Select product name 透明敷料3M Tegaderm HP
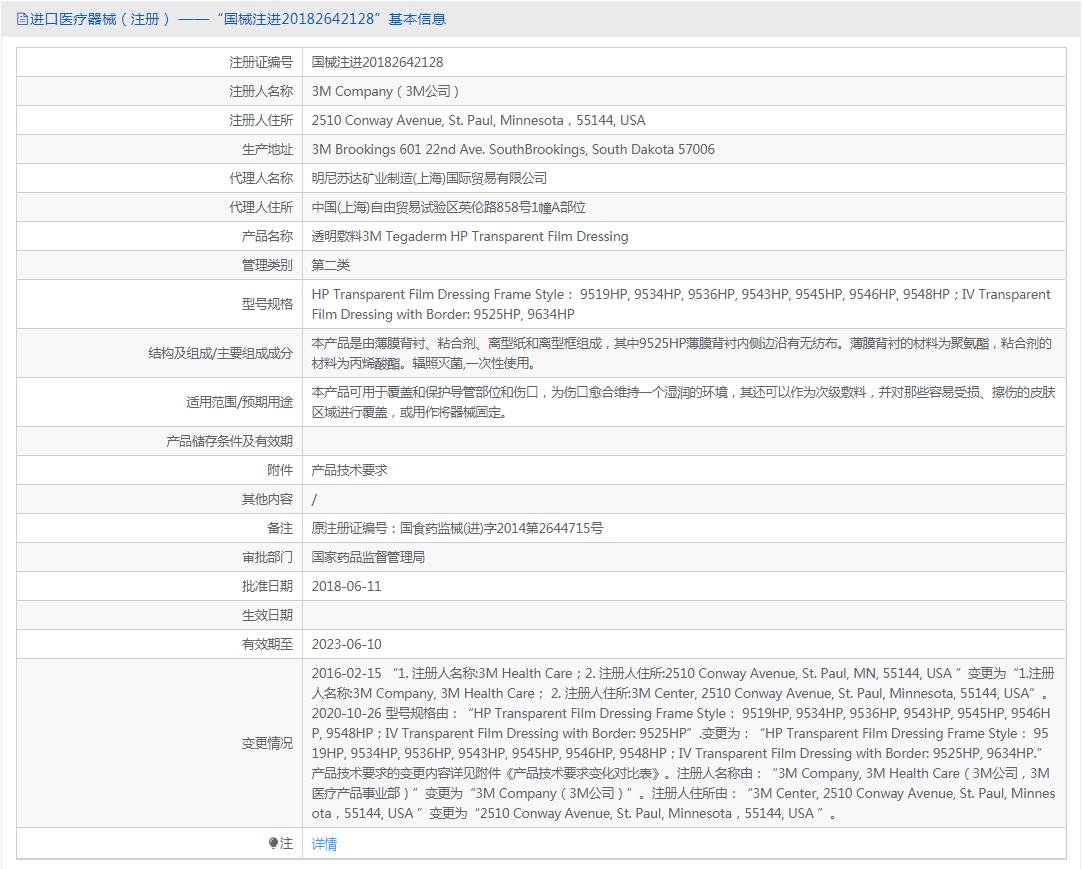Viewport: 1082px width, 869px height. (389, 236)
